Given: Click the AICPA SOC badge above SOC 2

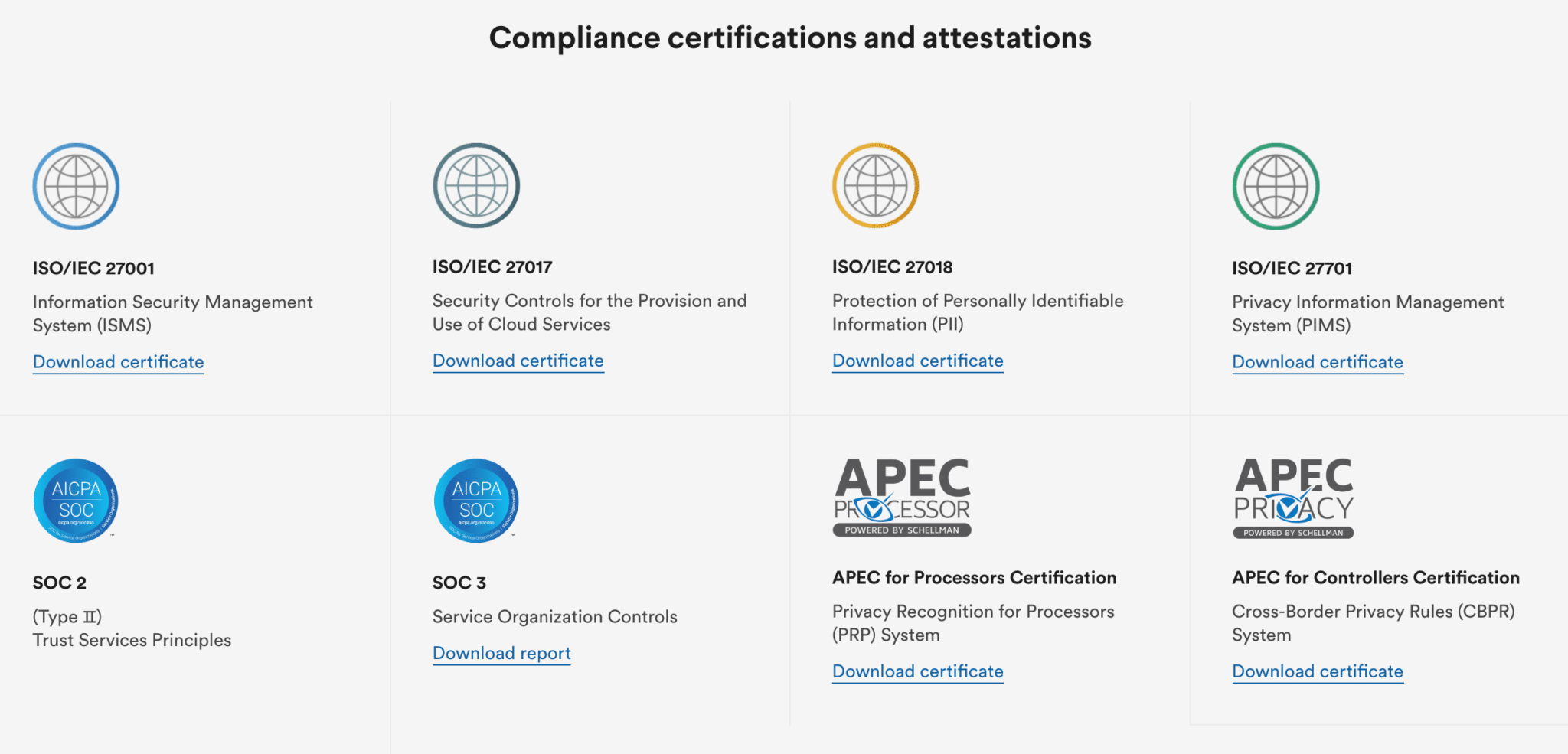Looking at the screenshot, I should coord(76,501).
